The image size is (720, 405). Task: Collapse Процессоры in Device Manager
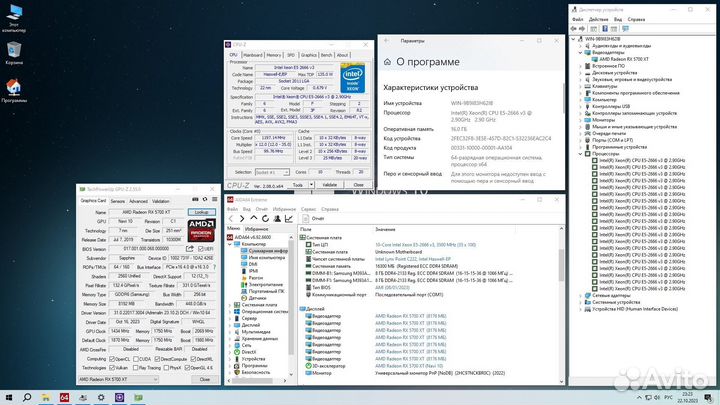pos(580,154)
